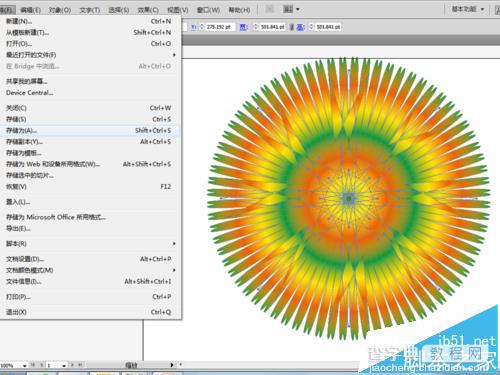Click the 高 height field showing 501.841 pt
Screen dimensions: 500x375
(328, 27)
